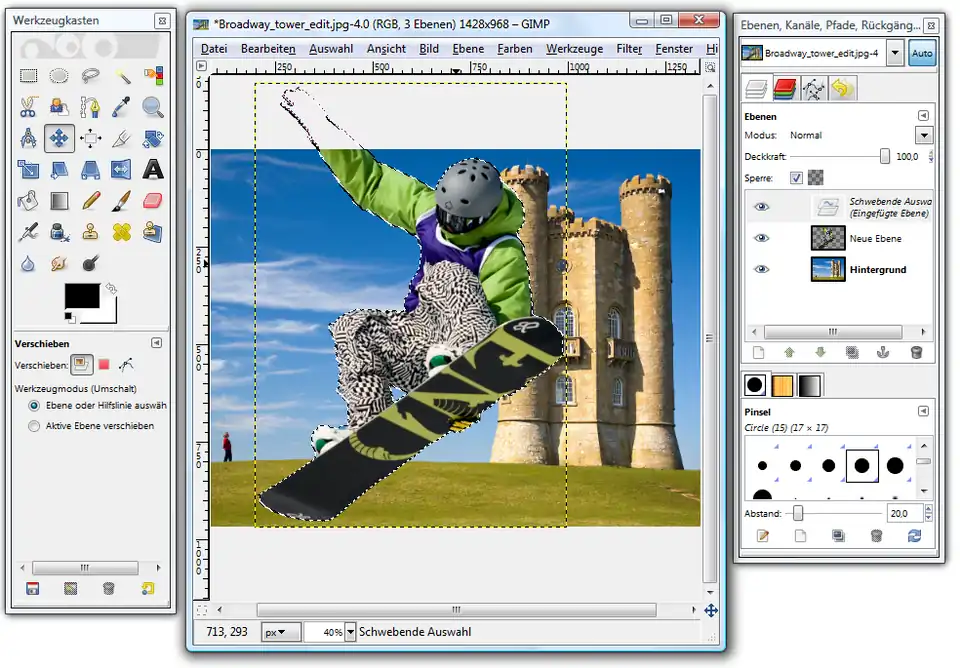This screenshot has height=668, width=960.
Task: Open the Filter menu
Action: click(629, 48)
